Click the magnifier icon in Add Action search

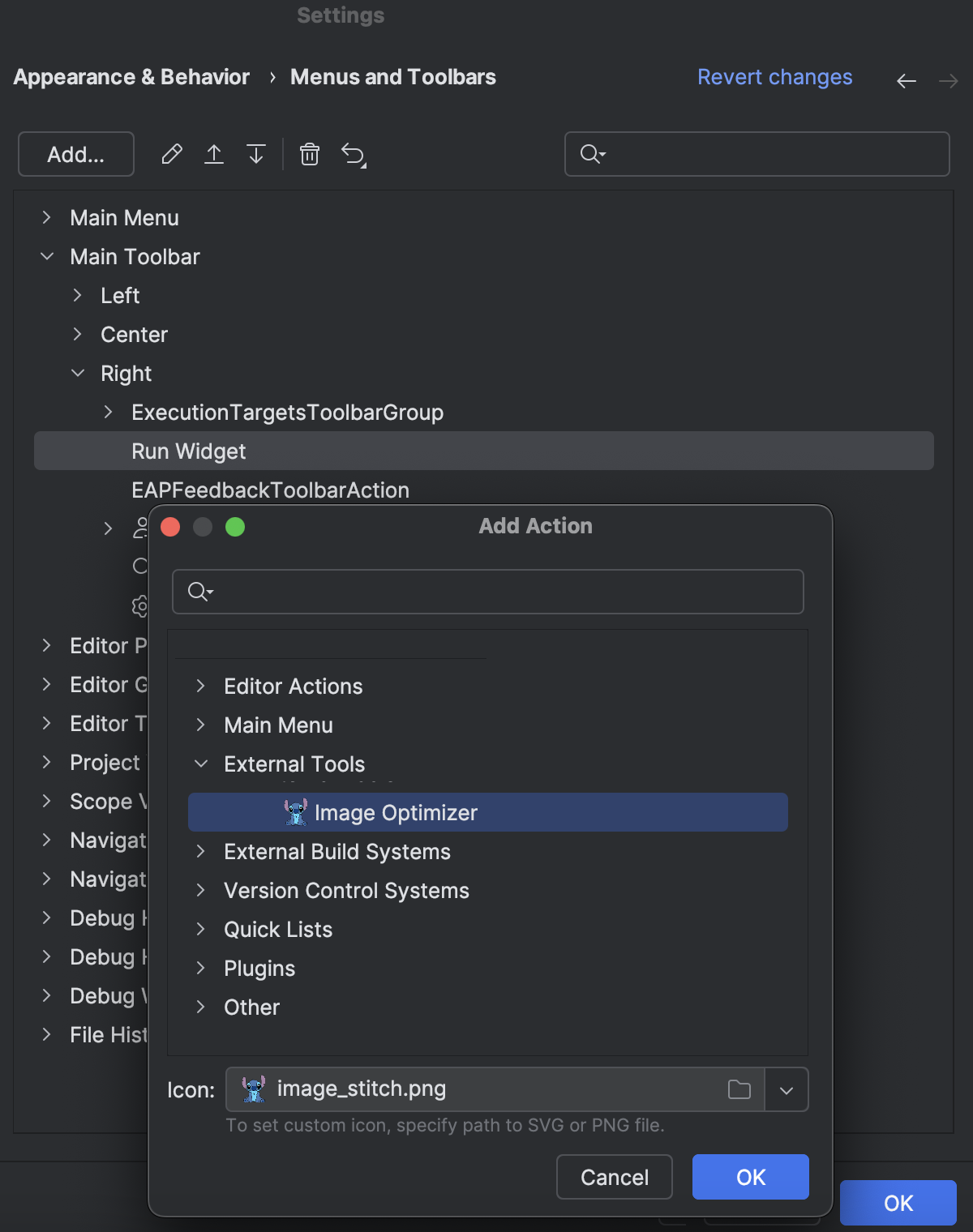tap(200, 592)
